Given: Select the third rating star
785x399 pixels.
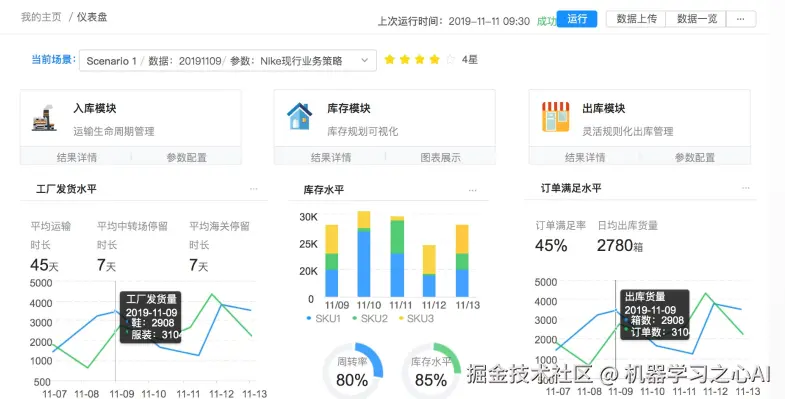Looking at the screenshot, I should (x=420, y=60).
